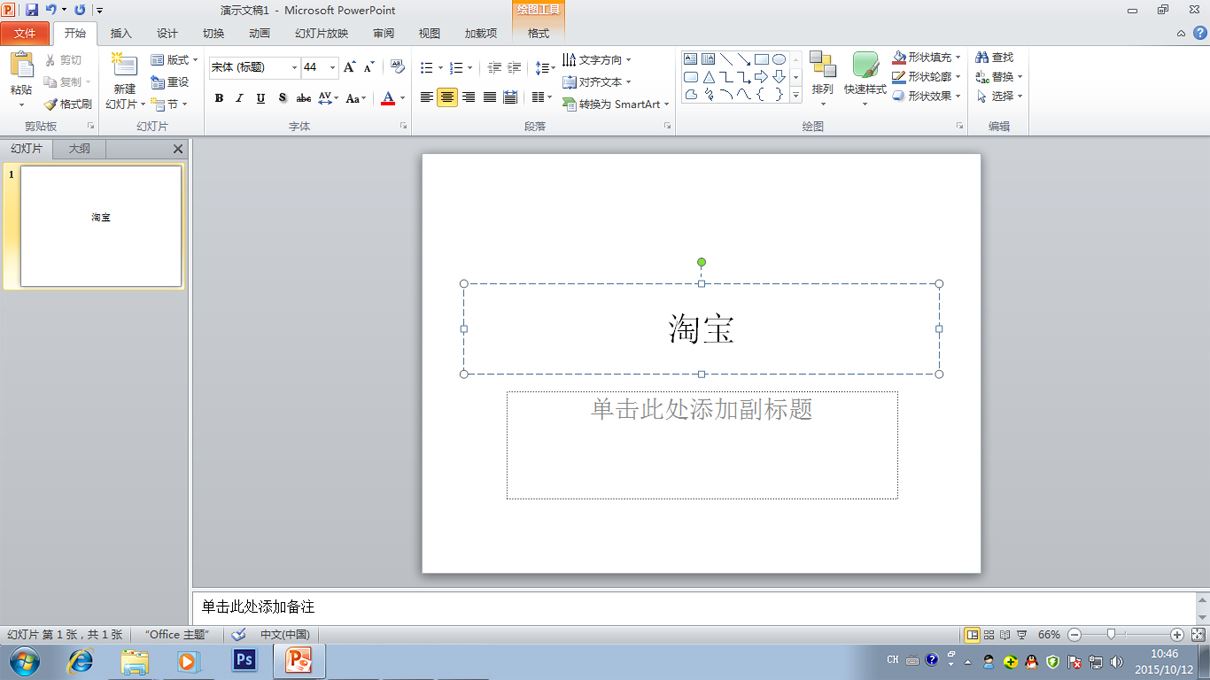Increase the list indent level

tap(514, 68)
